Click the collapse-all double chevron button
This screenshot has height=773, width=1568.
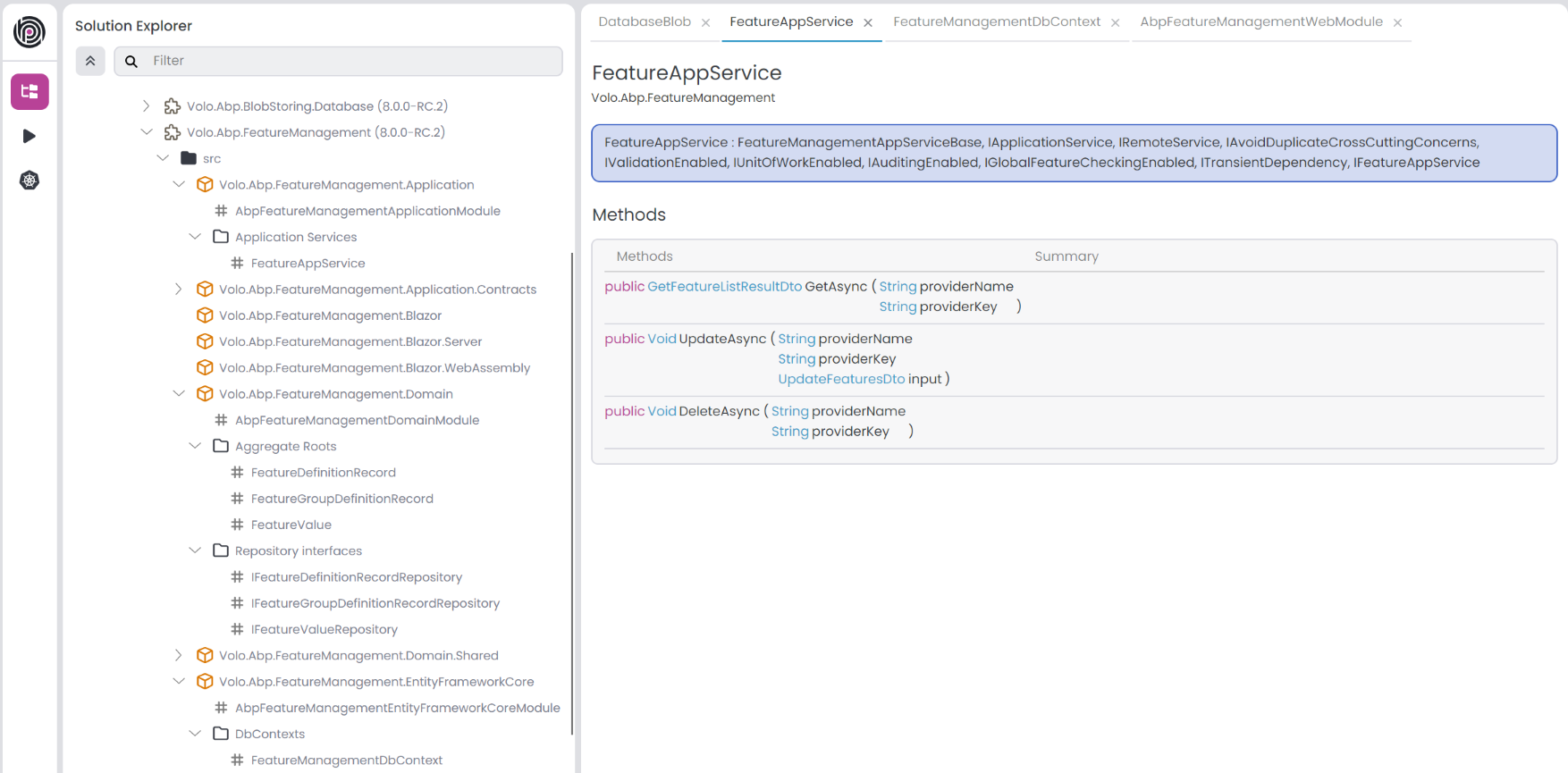[x=90, y=61]
